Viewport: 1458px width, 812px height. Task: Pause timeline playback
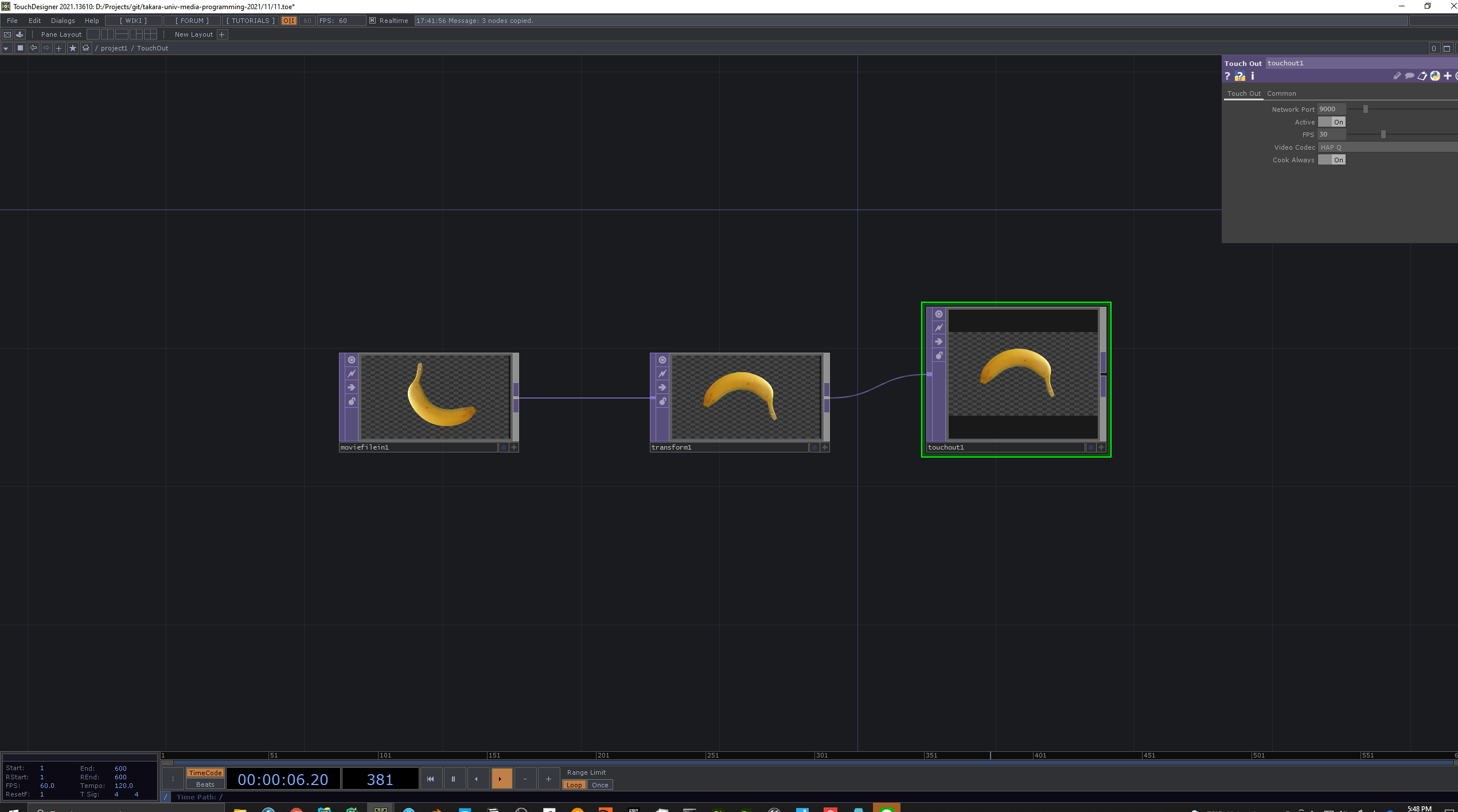coord(453,779)
